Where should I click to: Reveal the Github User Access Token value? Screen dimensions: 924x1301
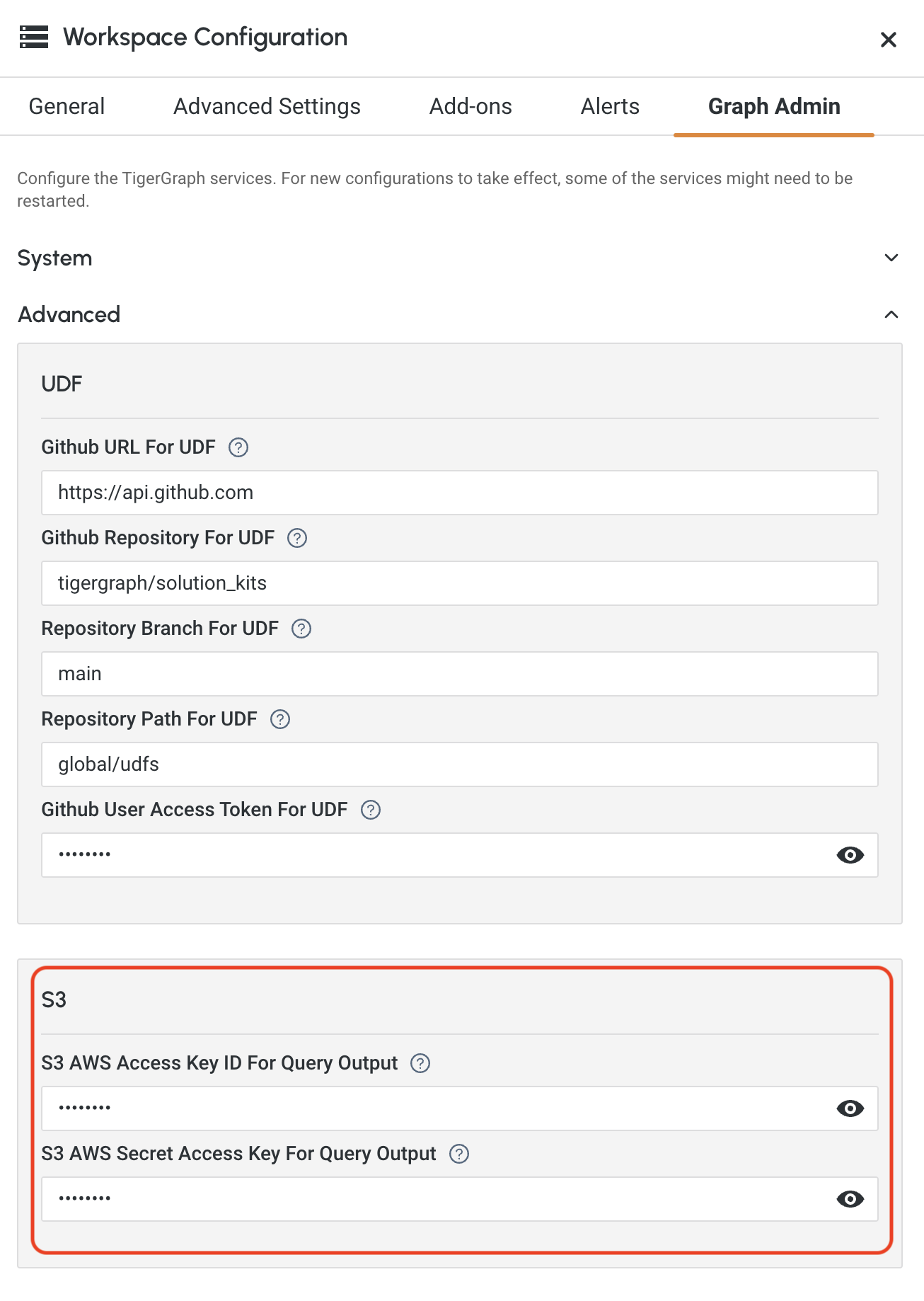coord(850,855)
